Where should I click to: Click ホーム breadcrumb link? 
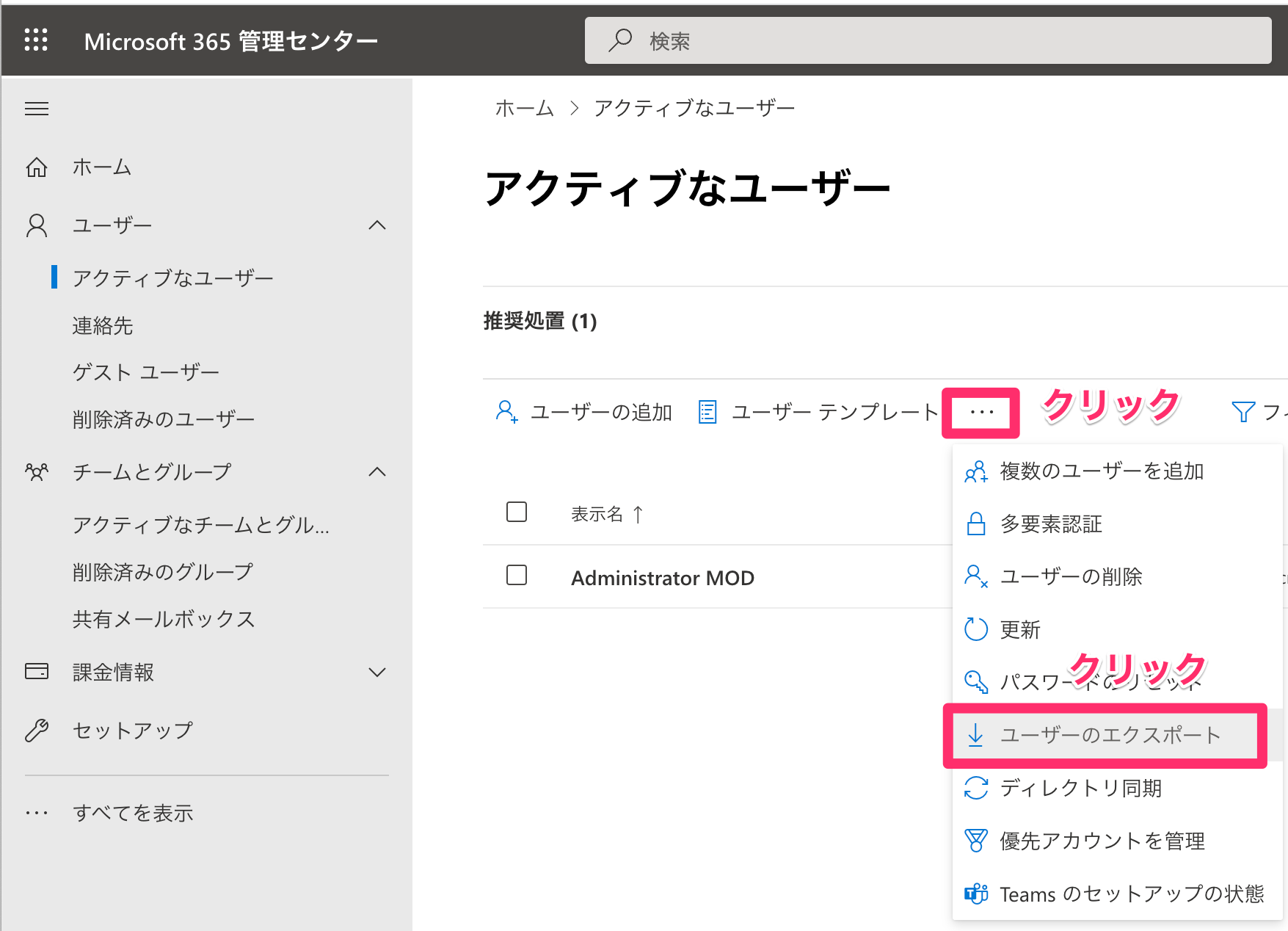(x=524, y=109)
